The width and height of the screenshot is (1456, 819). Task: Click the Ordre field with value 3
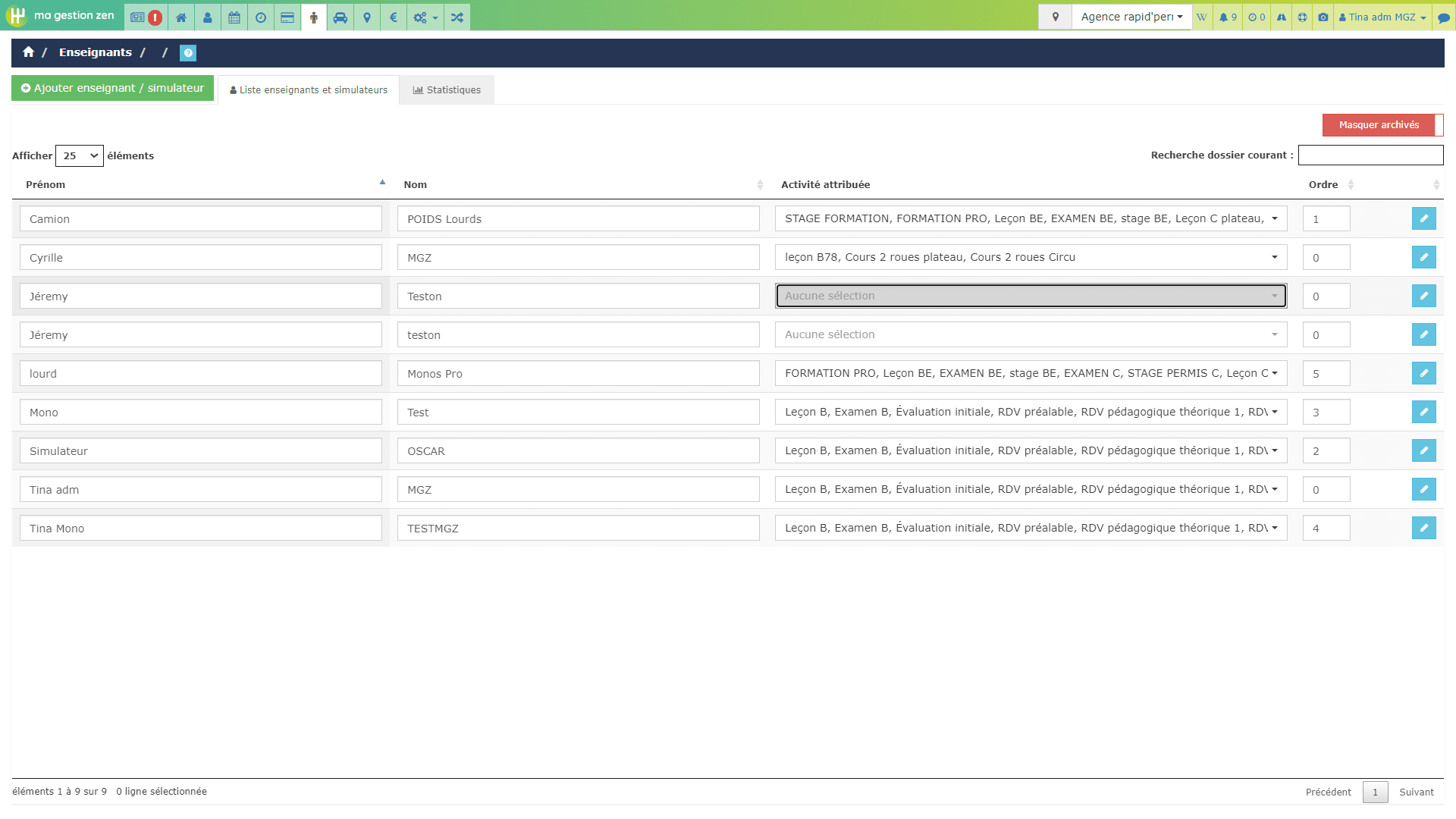pyautogui.click(x=1326, y=412)
